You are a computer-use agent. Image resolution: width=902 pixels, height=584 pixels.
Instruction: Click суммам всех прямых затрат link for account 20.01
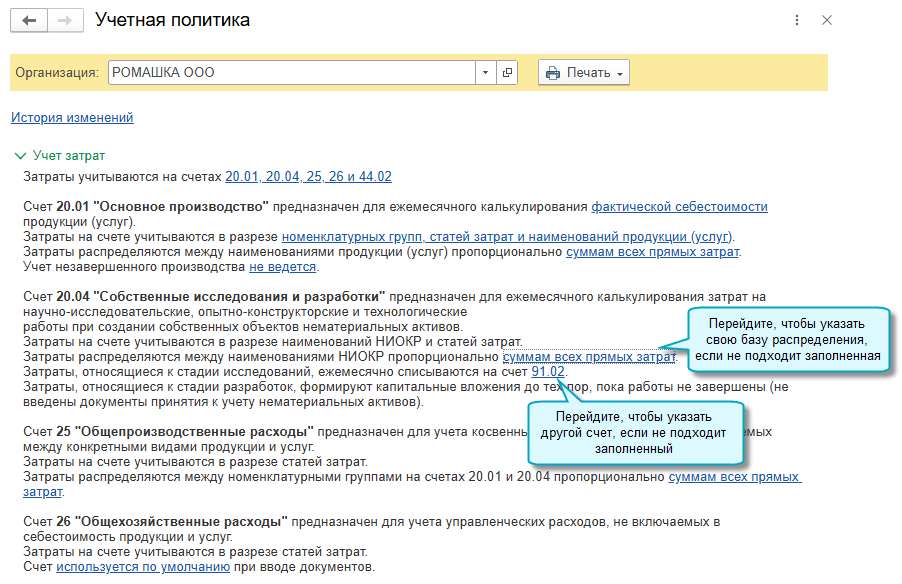click(652, 252)
